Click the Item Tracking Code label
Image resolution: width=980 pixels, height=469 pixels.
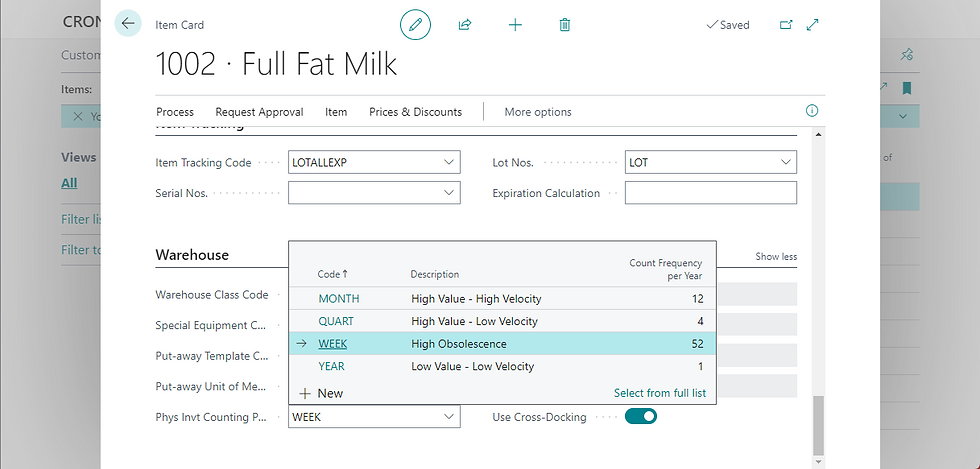coord(203,163)
